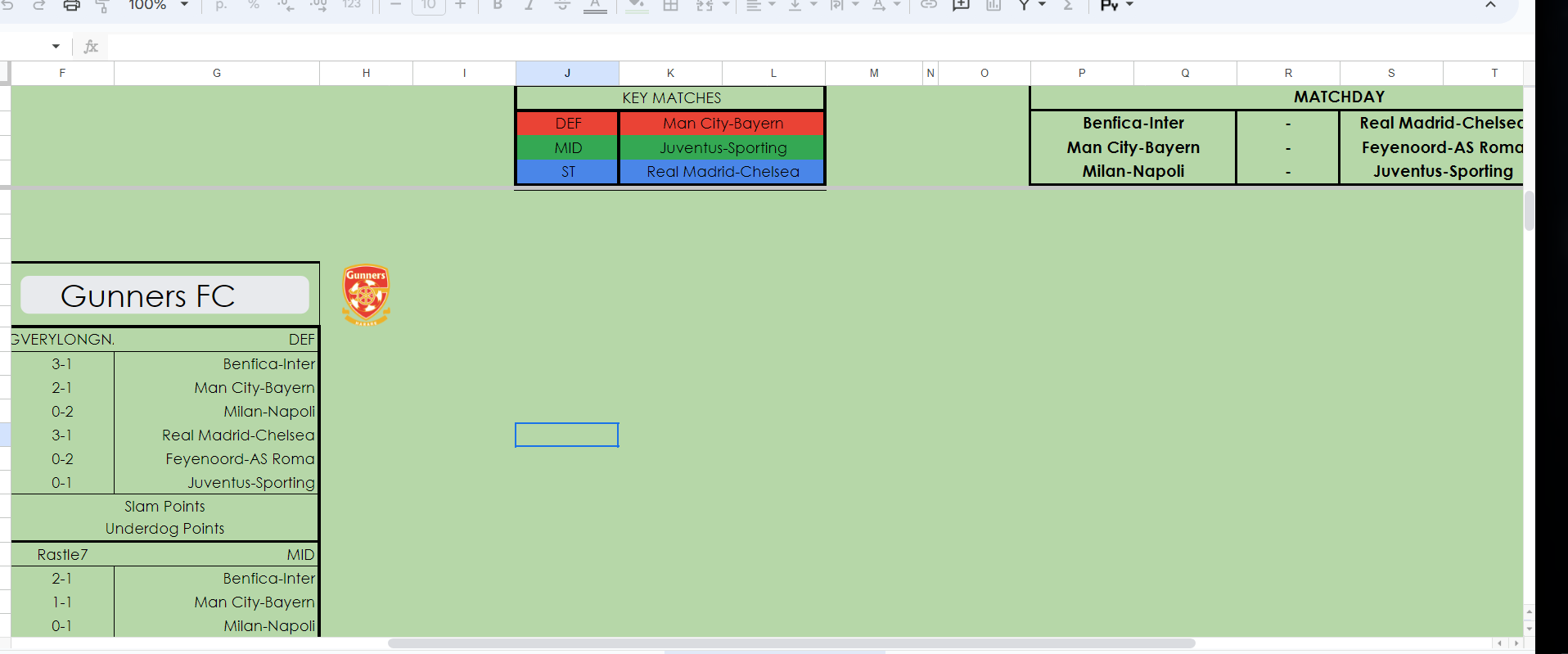Select column G header

tap(217, 73)
